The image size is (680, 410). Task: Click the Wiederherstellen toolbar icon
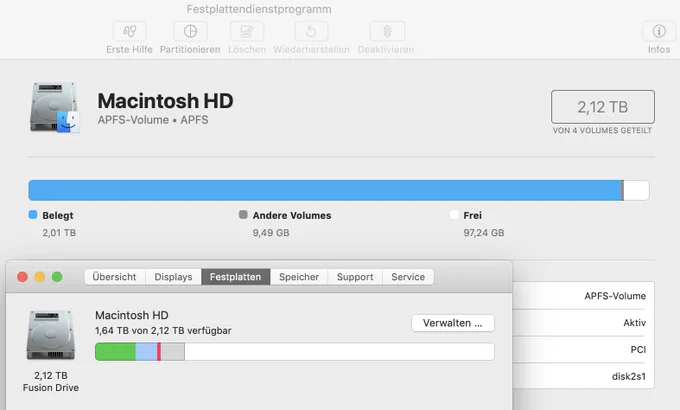click(311, 32)
